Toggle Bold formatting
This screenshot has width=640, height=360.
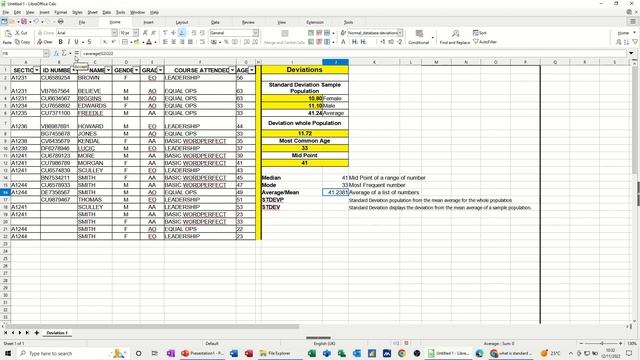click(60, 42)
